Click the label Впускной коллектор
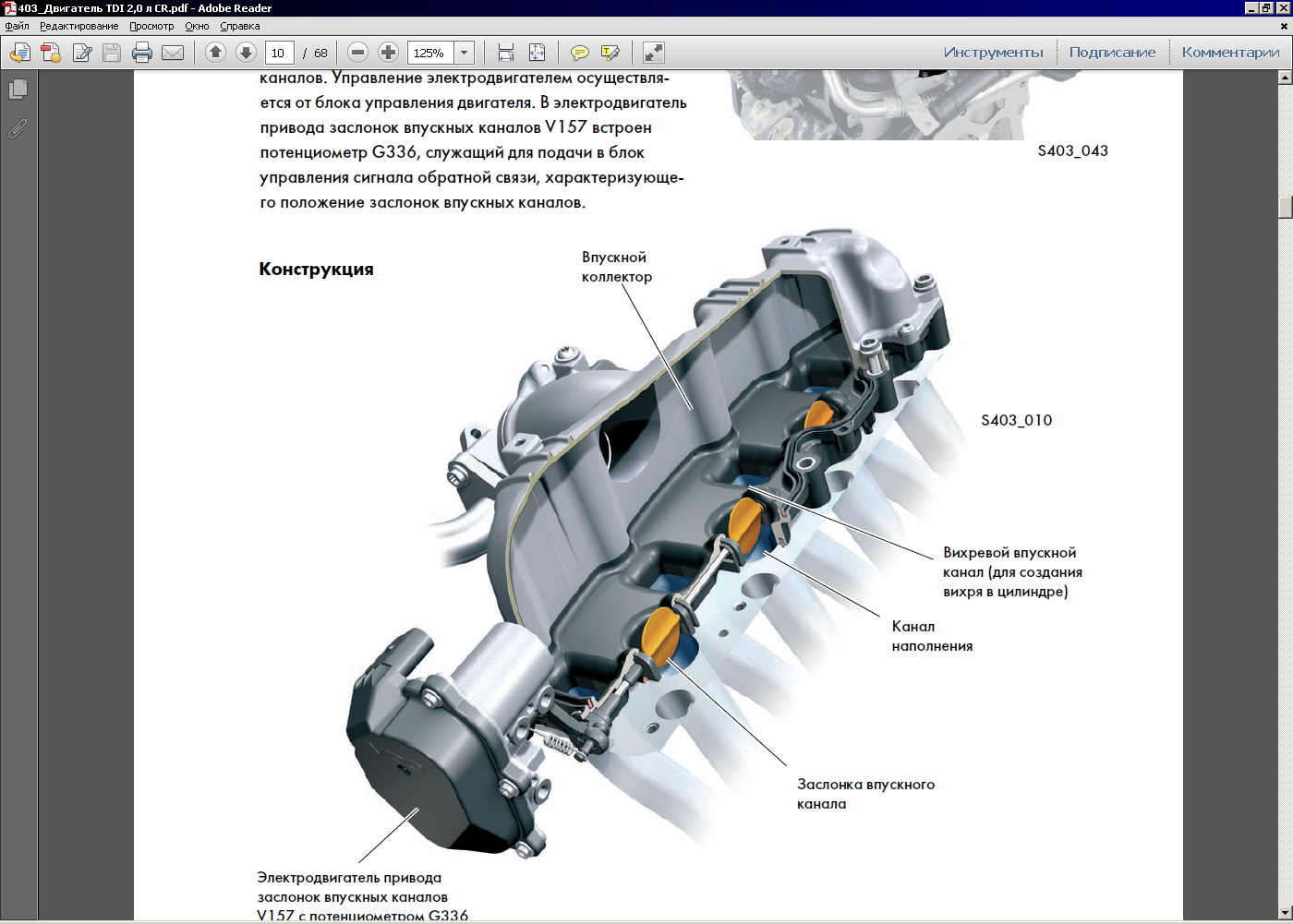The width and height of the screenshot is (1293, 924). click(x=617, y=267)
